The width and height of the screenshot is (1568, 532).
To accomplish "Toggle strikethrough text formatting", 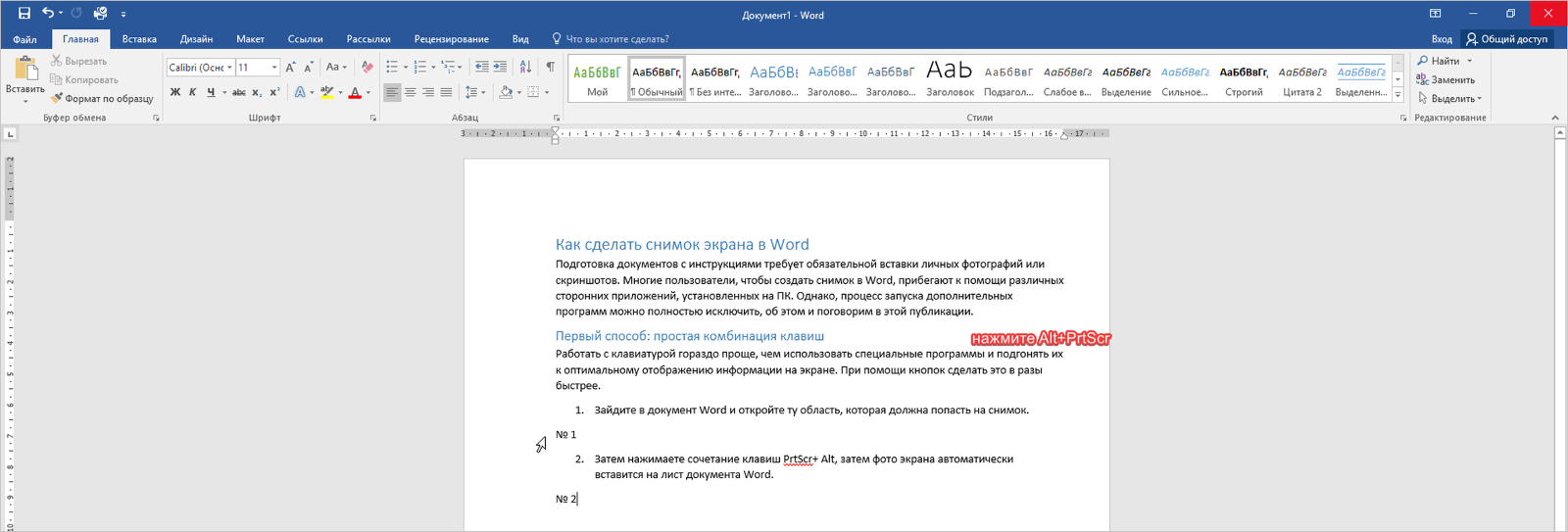I will tap(238, 92).
